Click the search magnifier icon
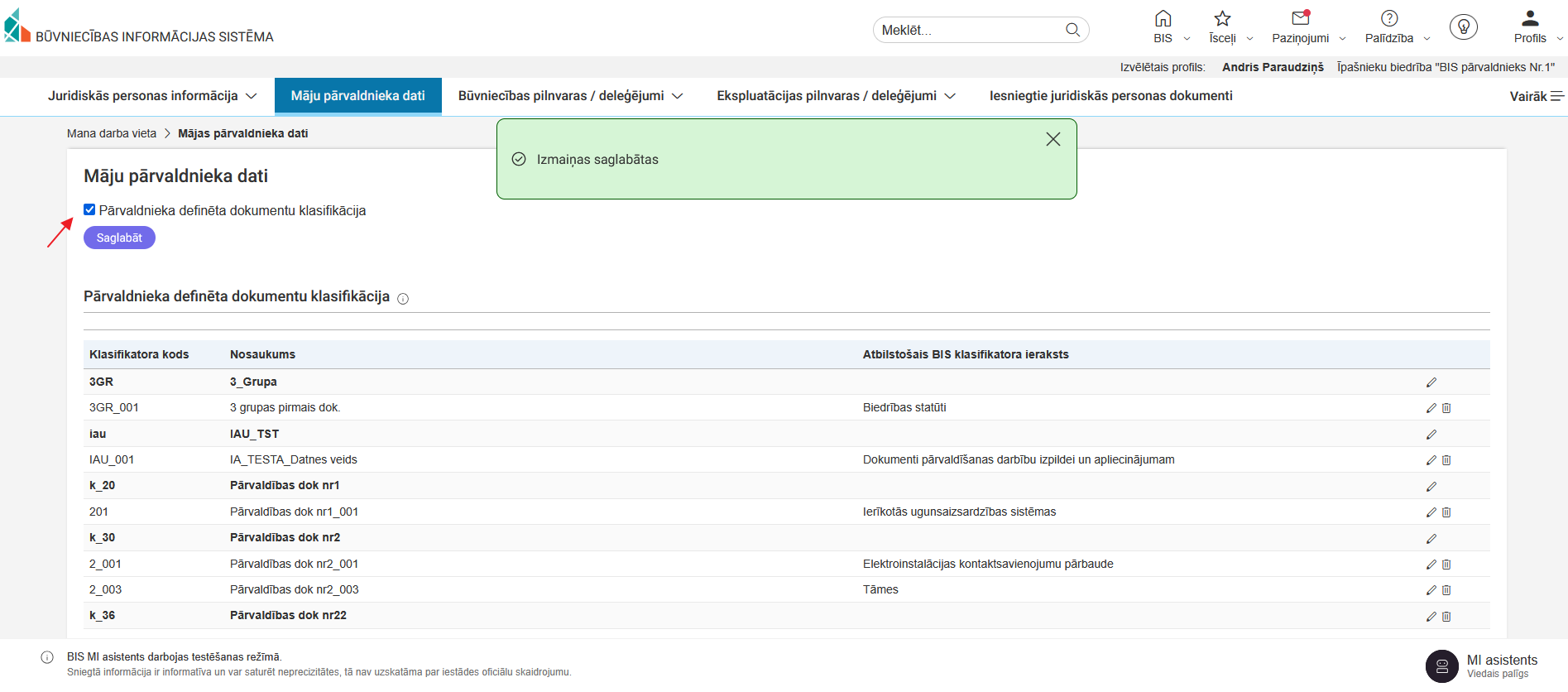The height and width of the screenshot is (692, 1568). tap(1072, 30)
